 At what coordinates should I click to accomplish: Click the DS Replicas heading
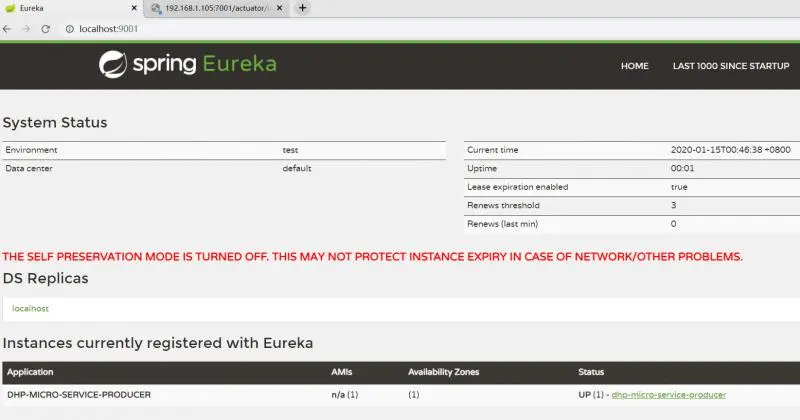45,278
